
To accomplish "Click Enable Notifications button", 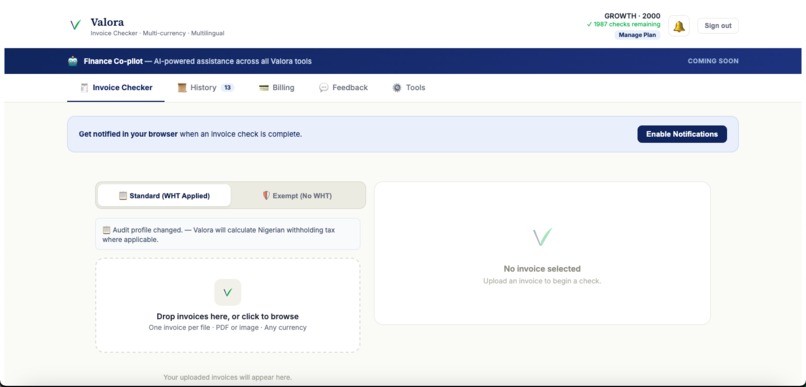I will click(682, 134).
